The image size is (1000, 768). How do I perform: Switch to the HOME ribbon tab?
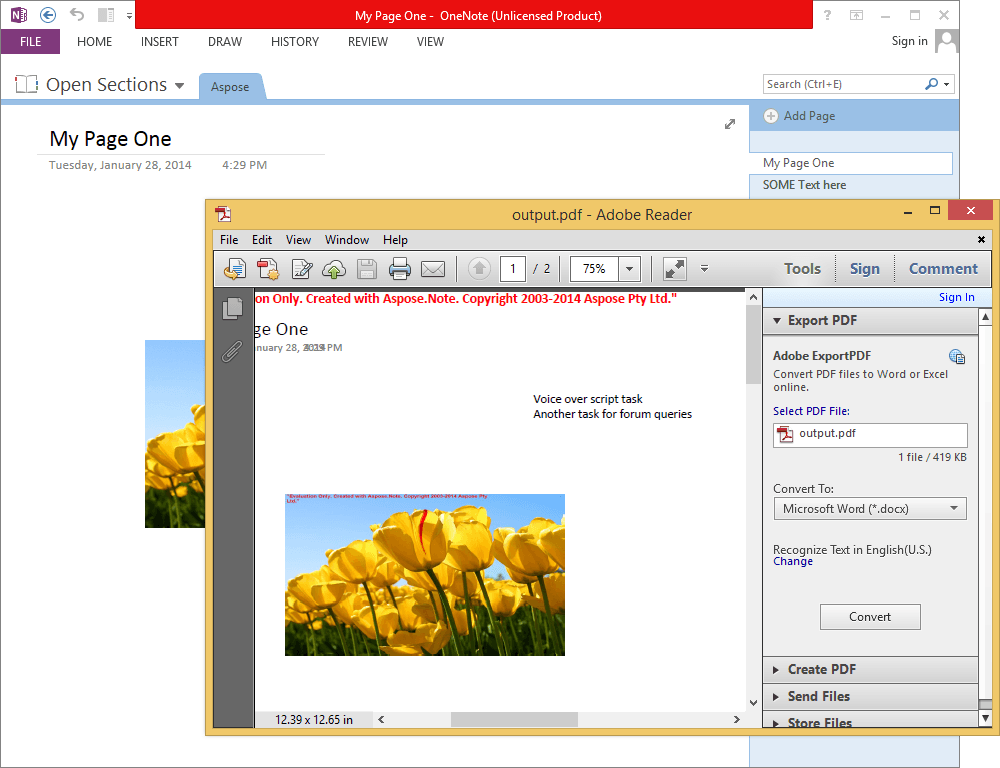[94, 41]
